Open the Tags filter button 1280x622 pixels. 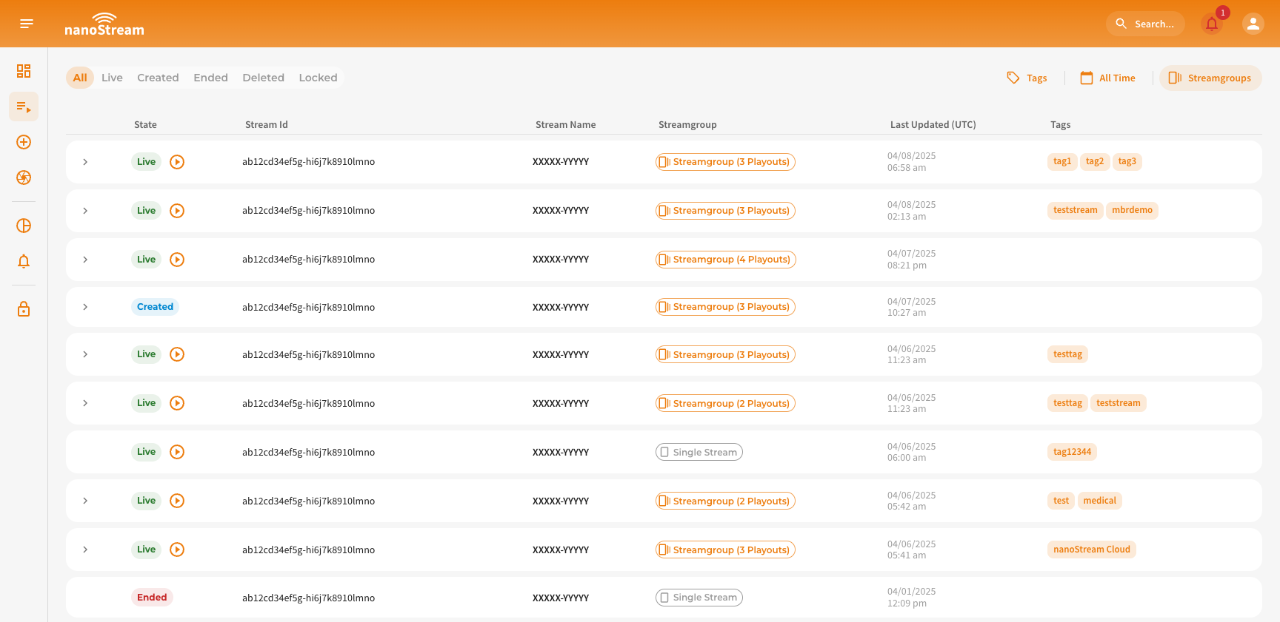[x=1027, y=77]
